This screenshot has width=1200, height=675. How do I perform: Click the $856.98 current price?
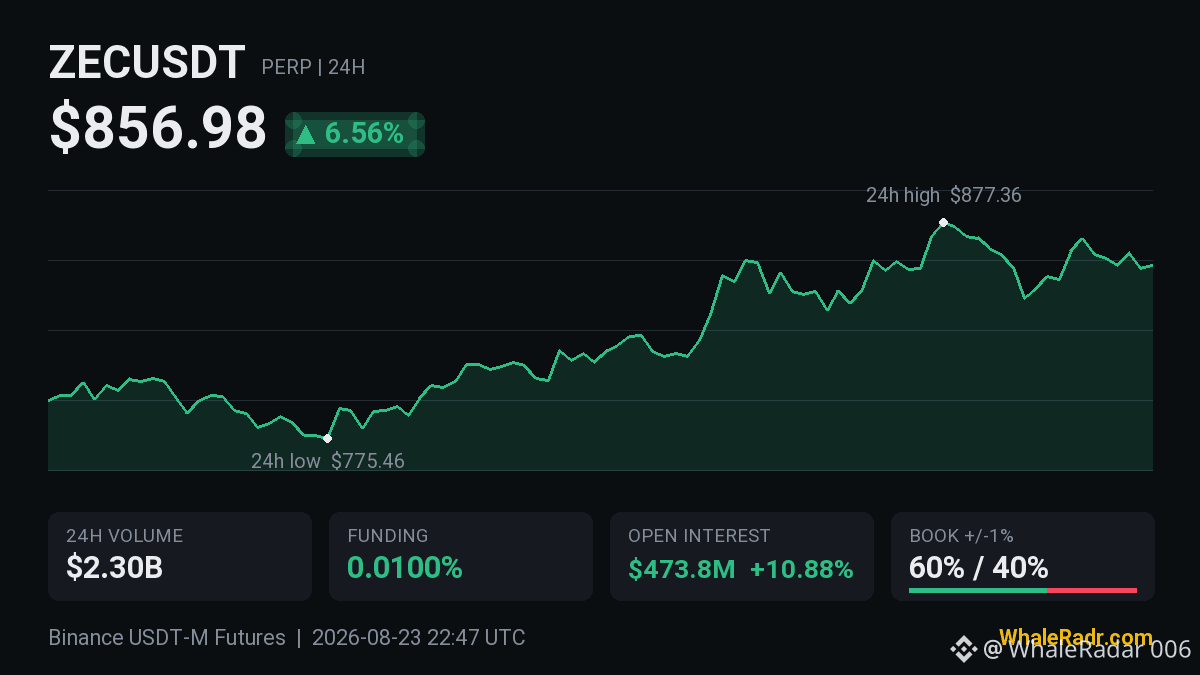pyautogui.click(x=158, y=128)
